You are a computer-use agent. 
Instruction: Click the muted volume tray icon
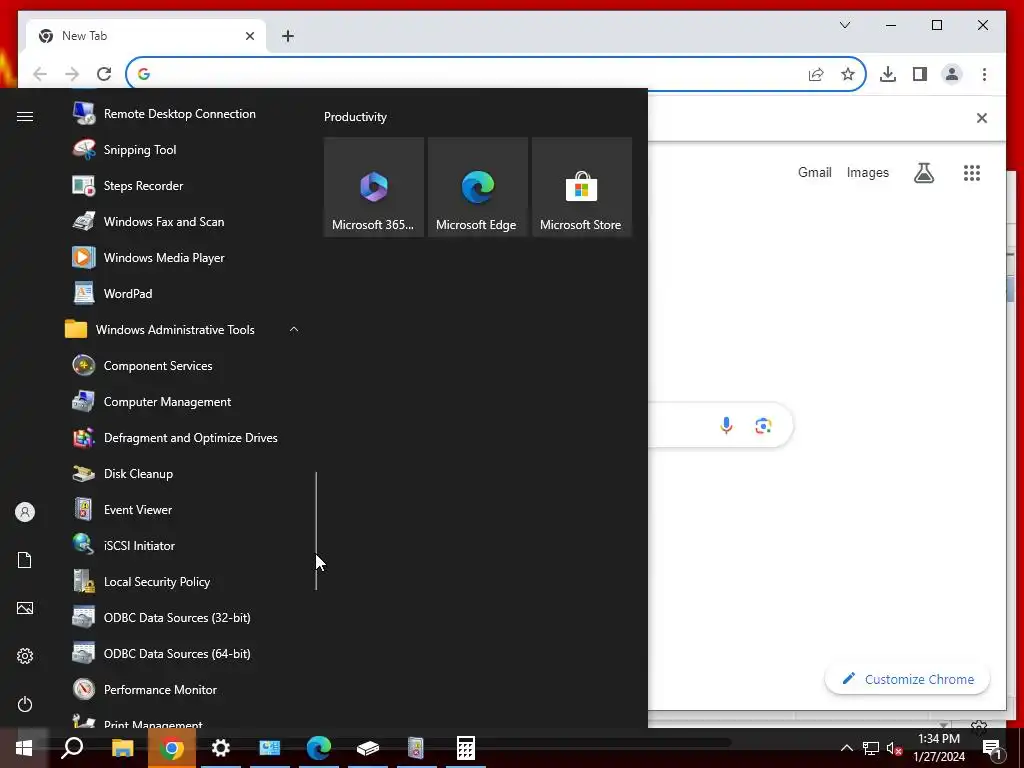tap(894, 748)
